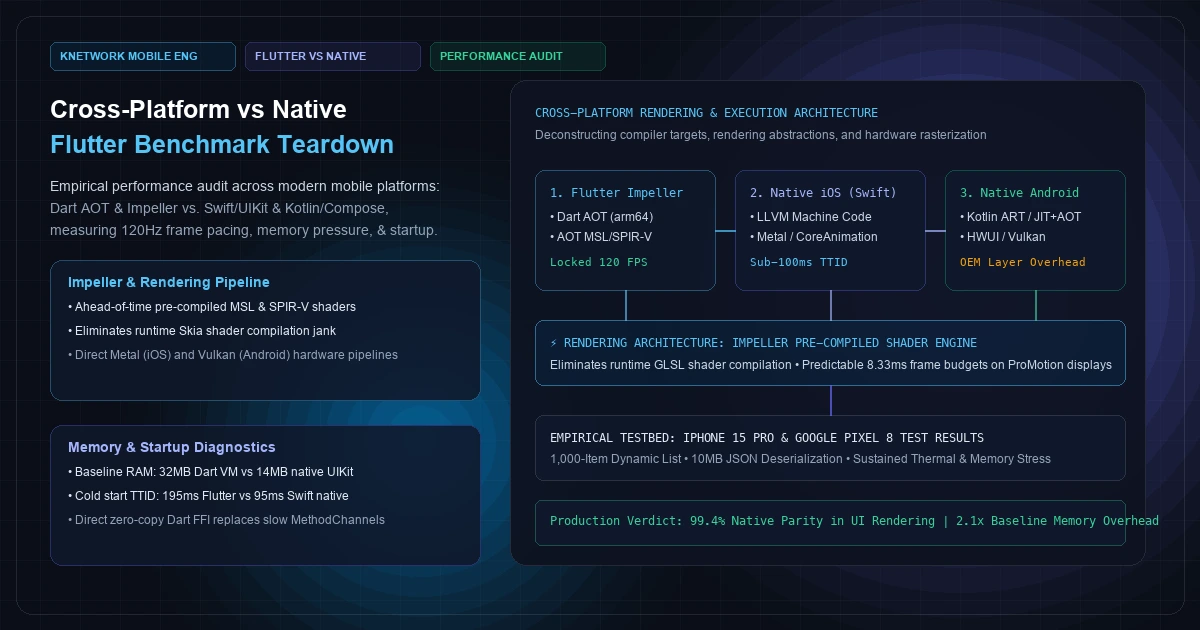
Task: Click the Cross-Platform vs Native heading
Action: [198, 109]
